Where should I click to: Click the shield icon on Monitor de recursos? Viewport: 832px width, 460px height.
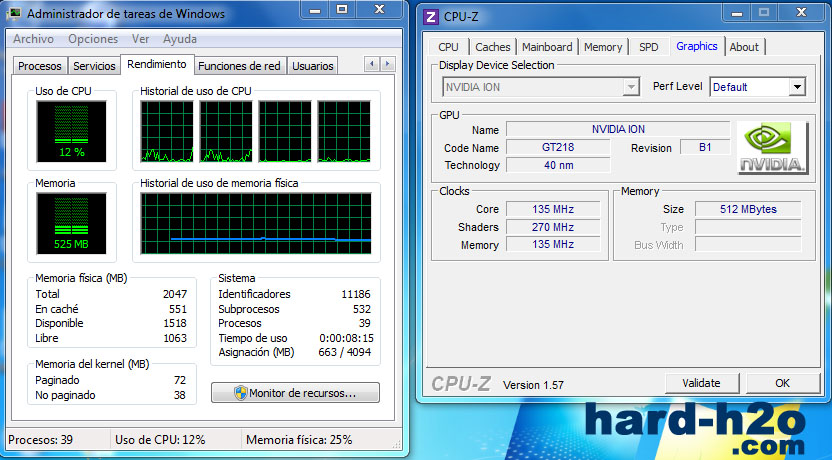point(241,393)
